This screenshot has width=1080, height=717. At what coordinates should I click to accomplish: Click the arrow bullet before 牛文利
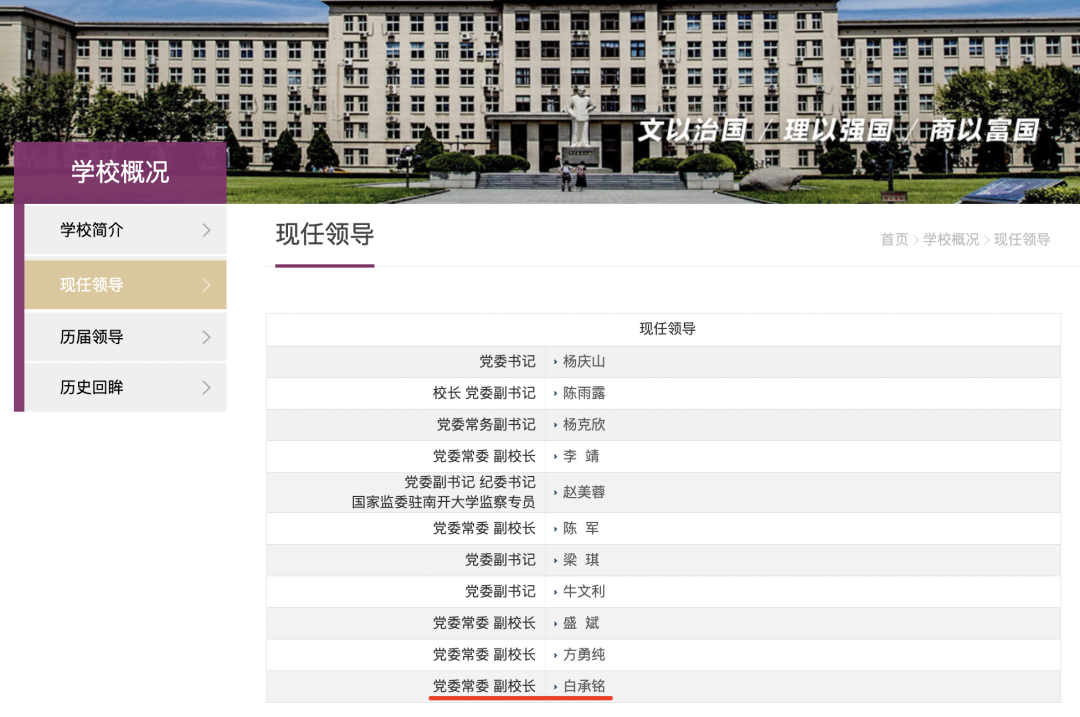pos(556,591)
